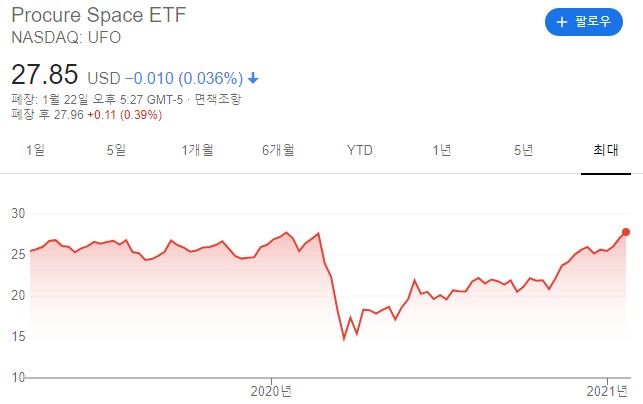
Task: Switch to the 1개월 chart tab
Action: [x=197, y=150]
